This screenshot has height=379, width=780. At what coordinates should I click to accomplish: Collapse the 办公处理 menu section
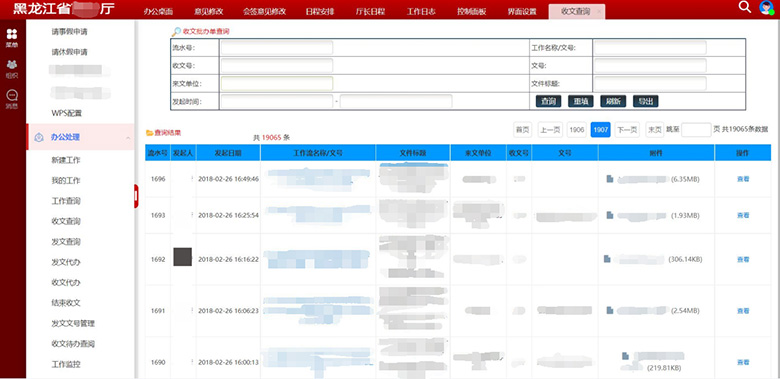(x=128, y=138)
